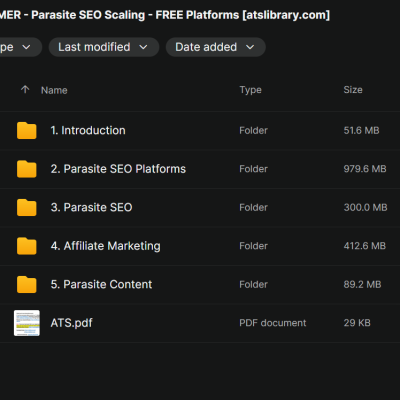Image resolution: width=400 pixels, height=400 pixels.
Task: Click the '979.6 MB' size value
Action: point(365,169)
